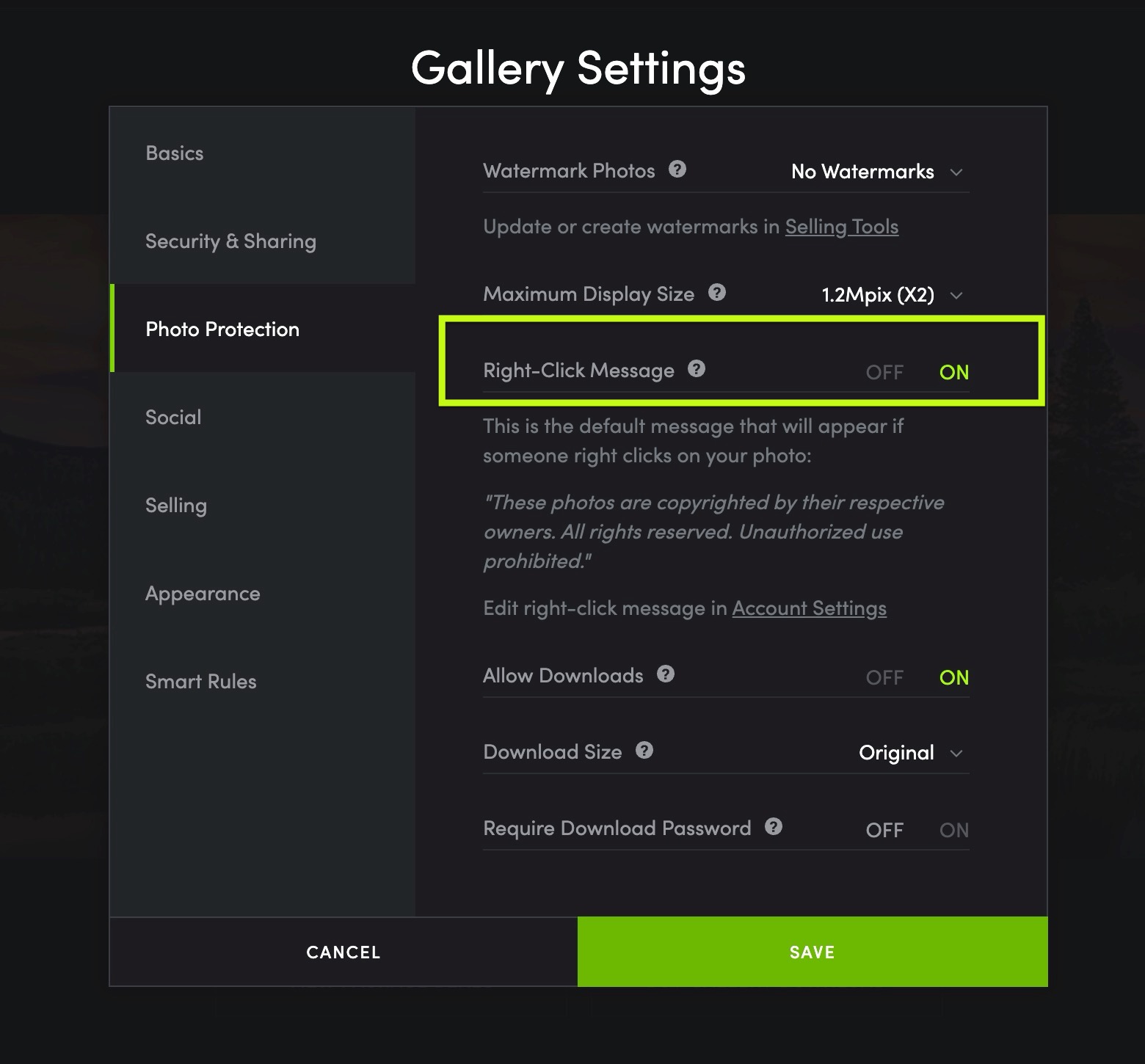
Task: Click the help icon for Require Download Password
Action: point(774,827)
